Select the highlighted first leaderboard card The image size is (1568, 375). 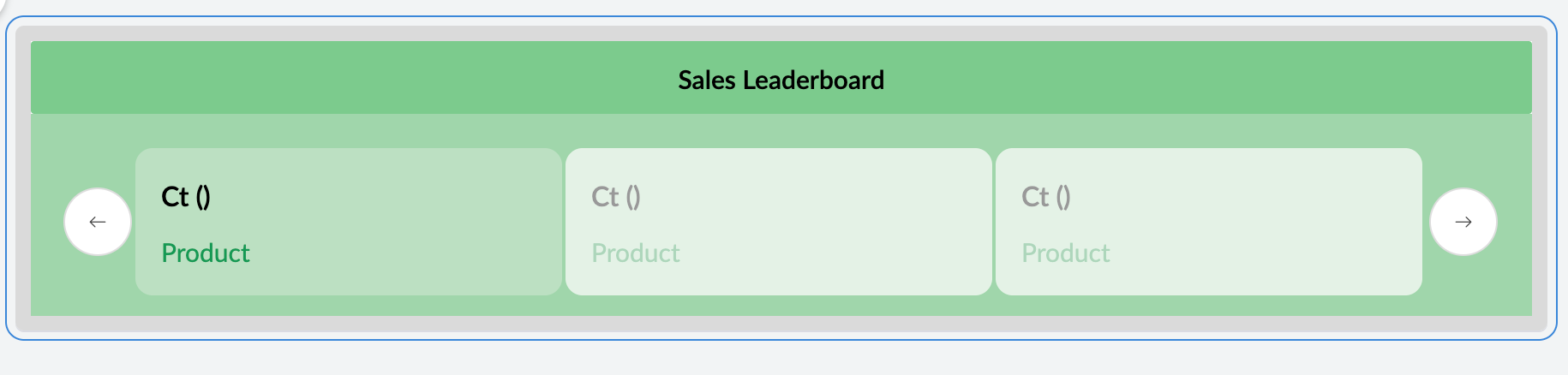coord(348,222)
